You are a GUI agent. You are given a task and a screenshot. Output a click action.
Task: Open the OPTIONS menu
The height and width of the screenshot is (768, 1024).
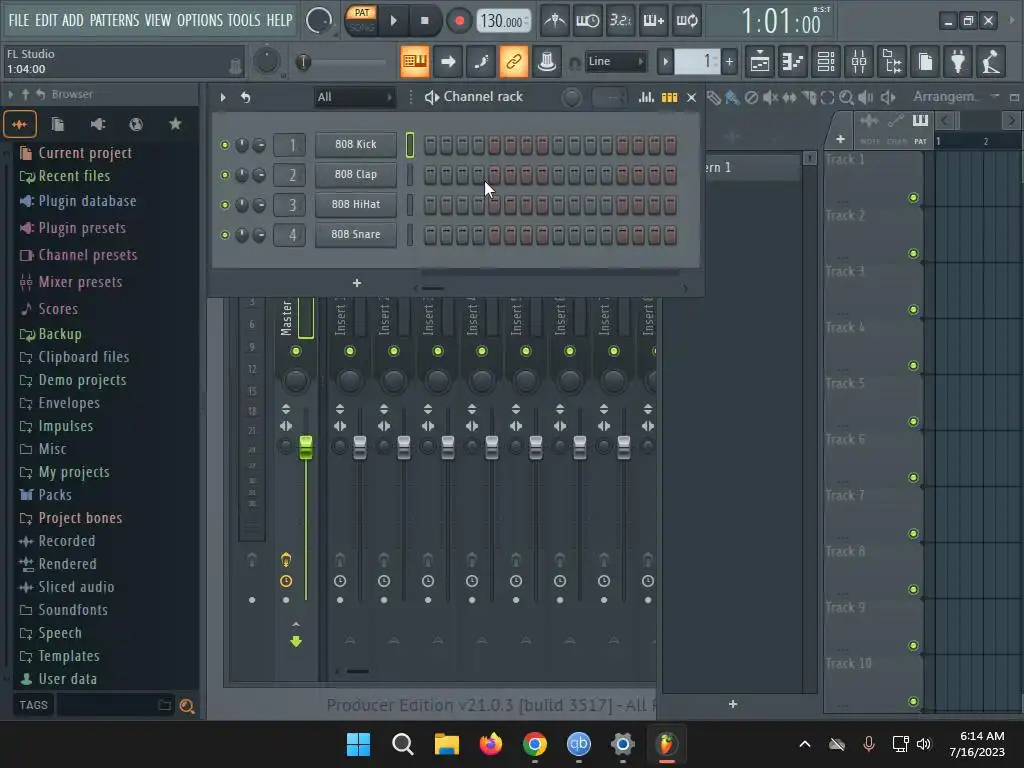pos(200,20)
